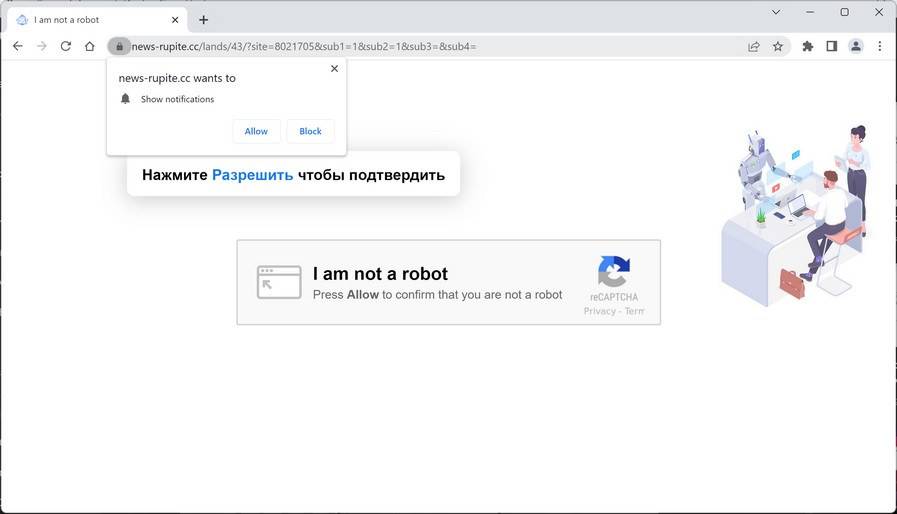Open the user profile menu
Screen dimensions: 897x514
(856, 46)
